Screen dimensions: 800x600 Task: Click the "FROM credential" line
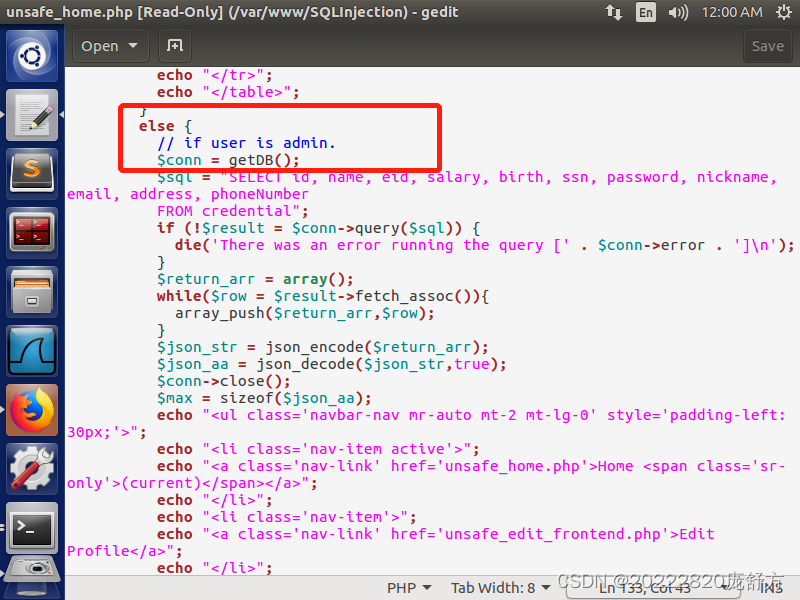pyautogui.click(x=233, y=211)
